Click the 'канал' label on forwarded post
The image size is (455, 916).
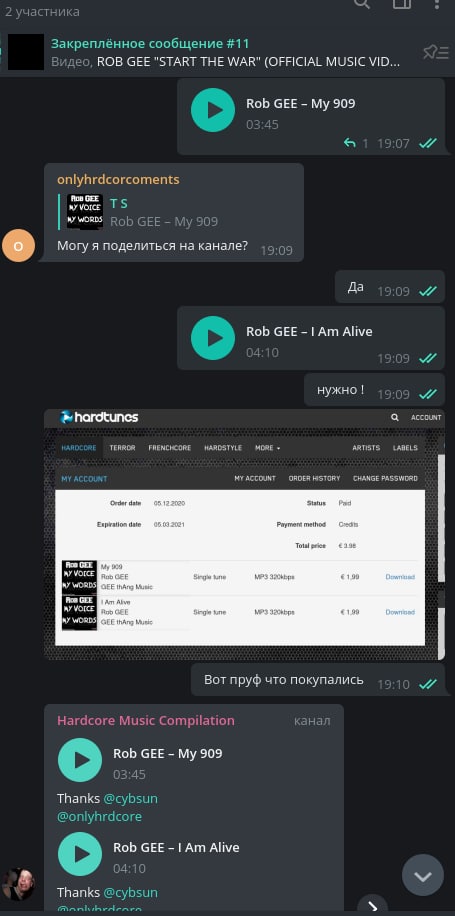[x=312, y=721]
